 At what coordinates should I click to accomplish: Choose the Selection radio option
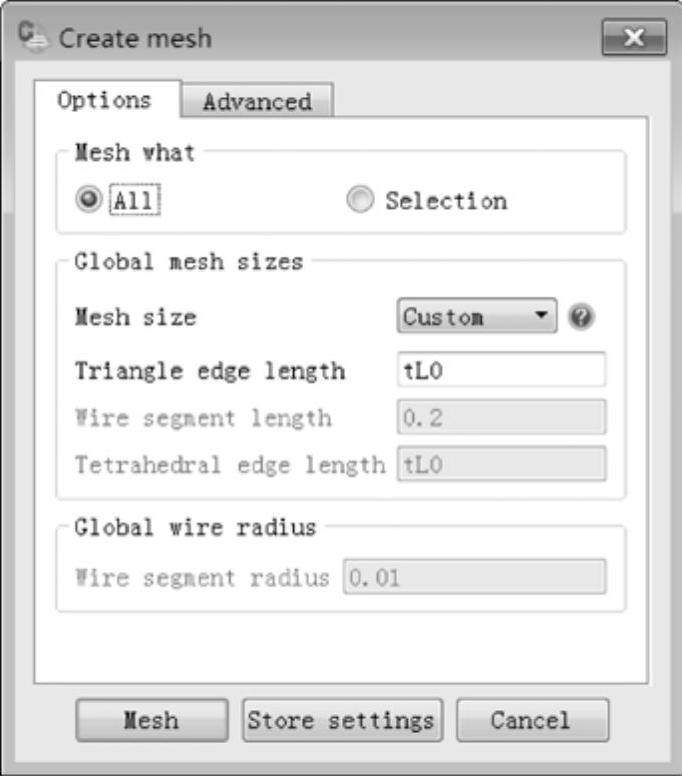point(359,200)
